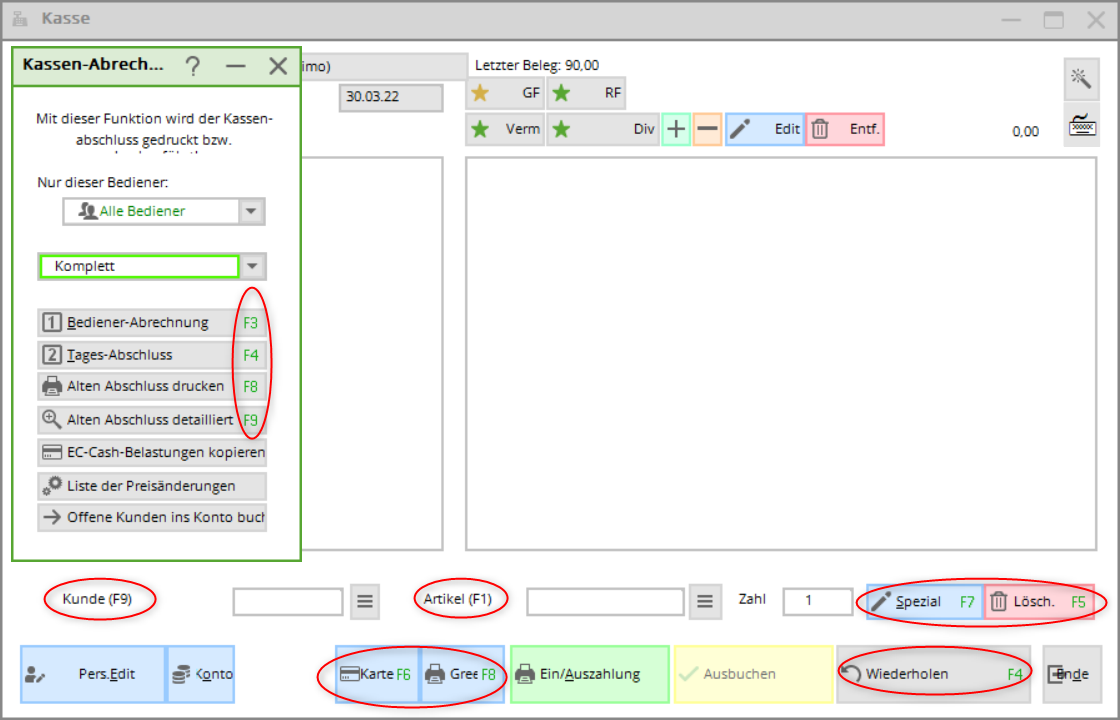Open the Artikel list menu icon
This screenshot has height=720, width=1120.
click(x=705, y=601)
